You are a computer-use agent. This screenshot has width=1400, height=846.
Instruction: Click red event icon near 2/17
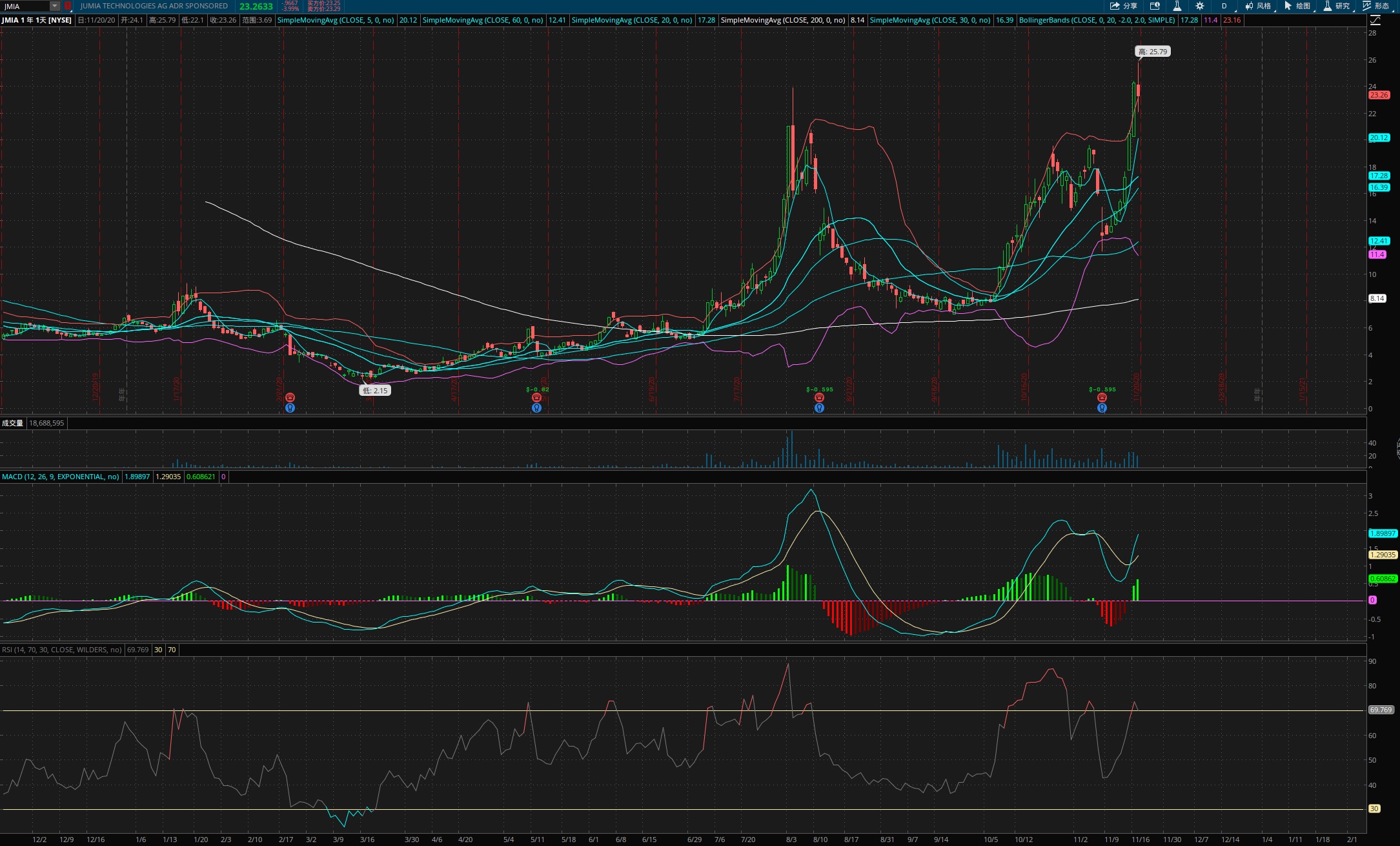click(x=290, y=398)
